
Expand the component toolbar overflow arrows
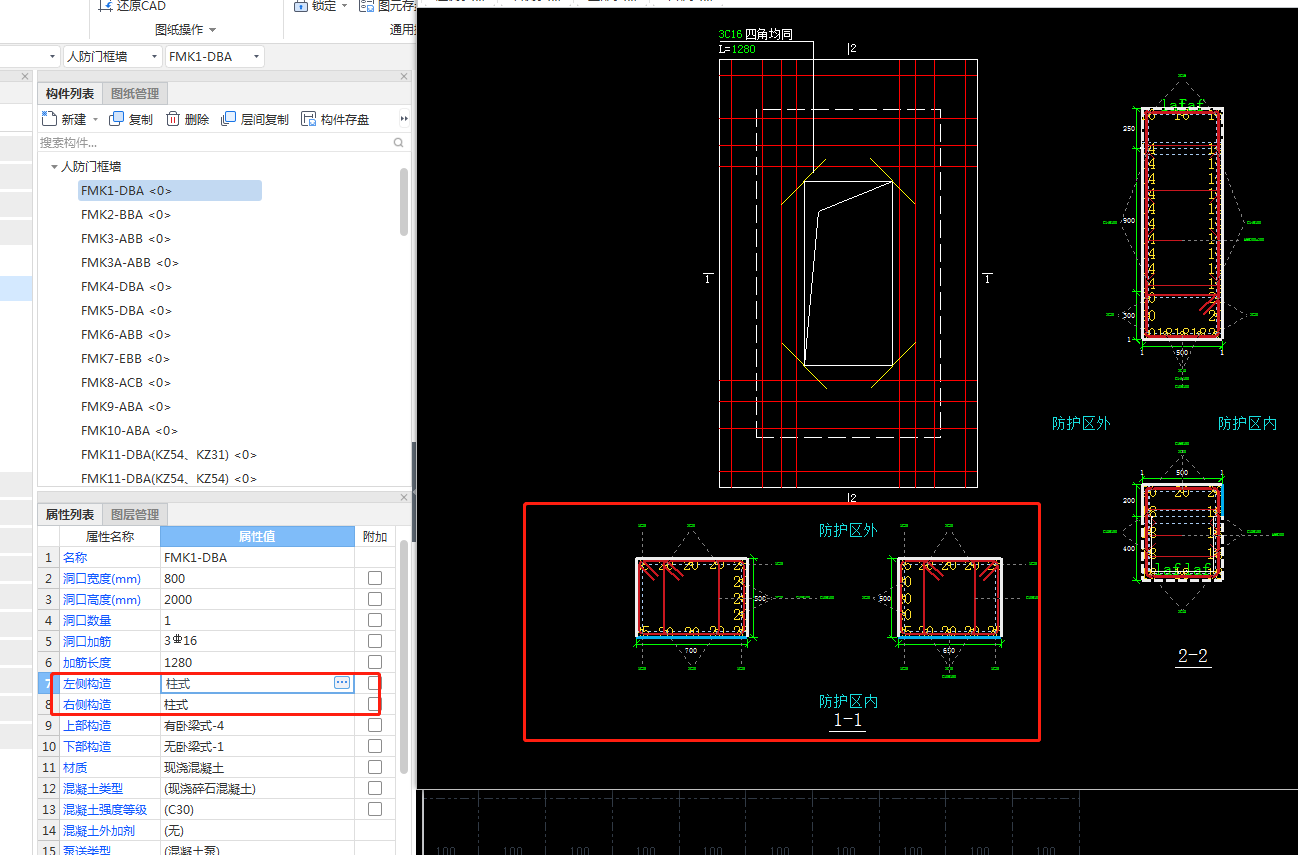(404, 119)
